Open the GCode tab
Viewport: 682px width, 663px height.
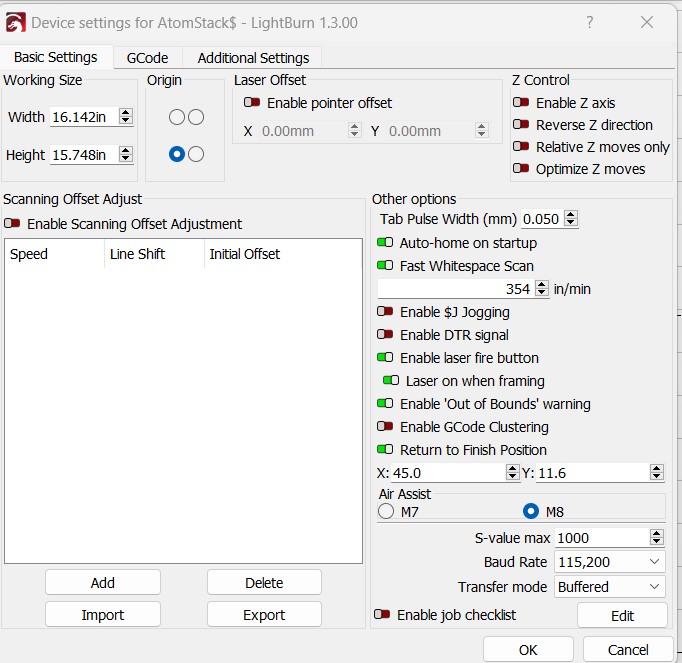pos(147,58)
